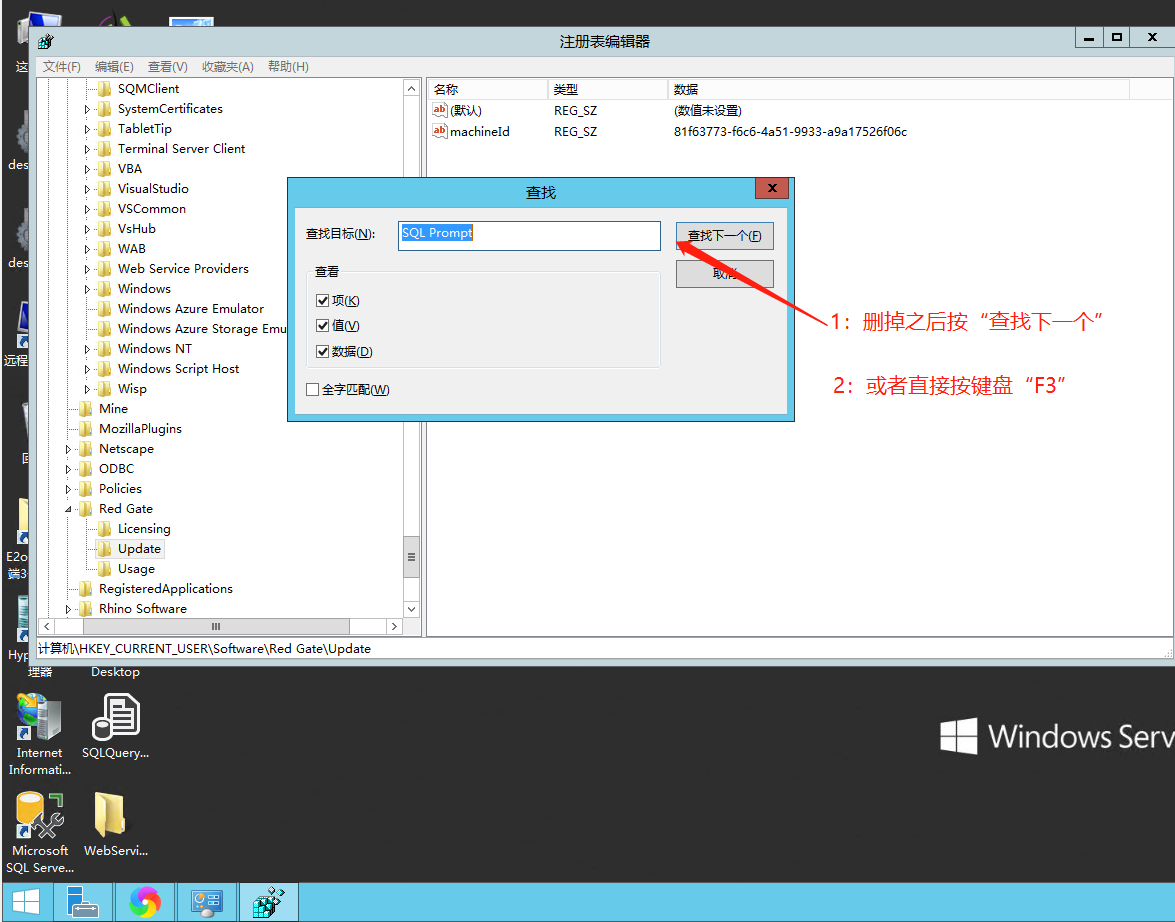Image resolution: width=1175 pixels, height=922 pixels.
Task: Click the MozillaPlugins folder icon
Action: [x=86, y=429]
